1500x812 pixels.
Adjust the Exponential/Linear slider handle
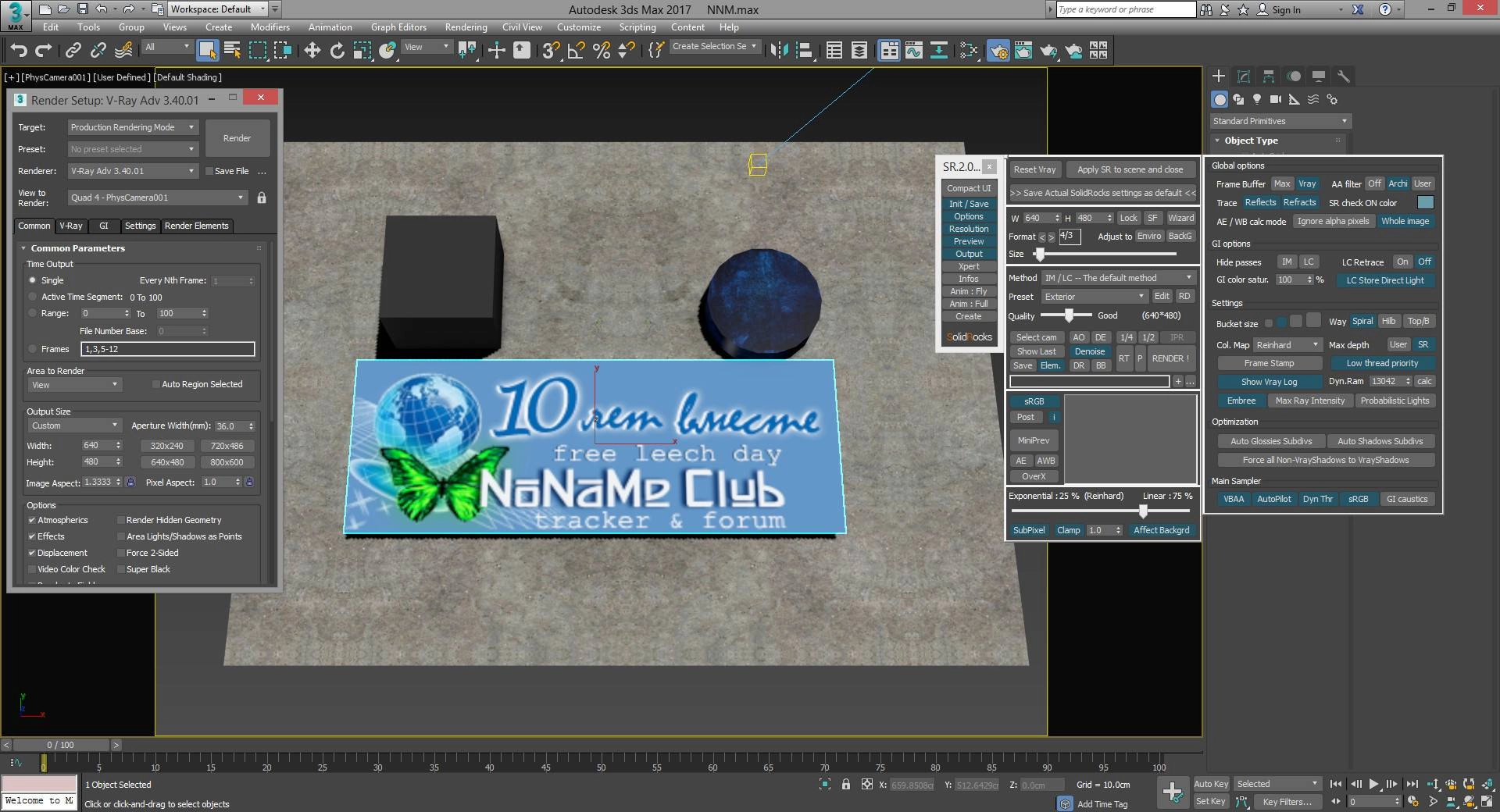[x=1143, y=511]
